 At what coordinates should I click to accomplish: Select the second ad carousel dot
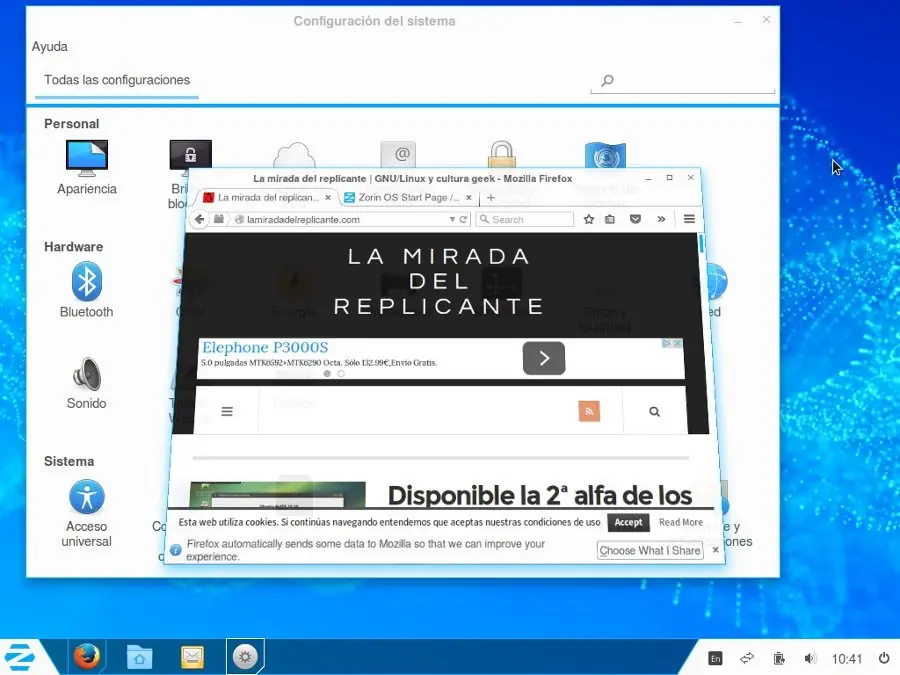(x=341, y=374)
